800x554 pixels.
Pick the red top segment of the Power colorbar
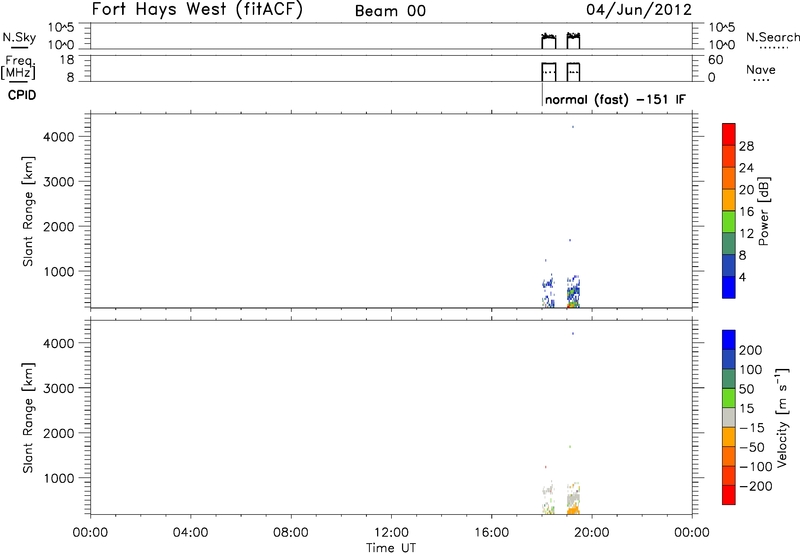pos(729,134)
